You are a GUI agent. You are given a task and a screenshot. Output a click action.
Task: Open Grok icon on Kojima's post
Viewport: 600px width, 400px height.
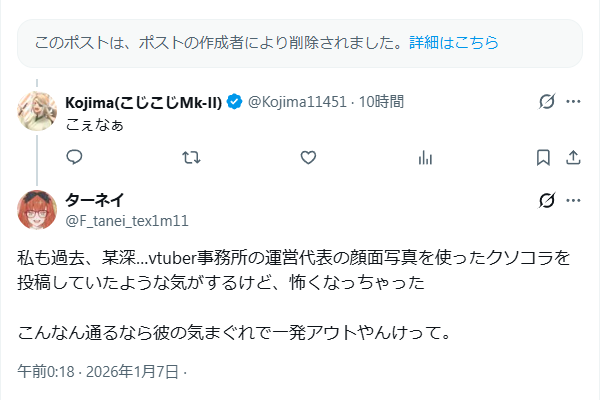tap(546, 101)
